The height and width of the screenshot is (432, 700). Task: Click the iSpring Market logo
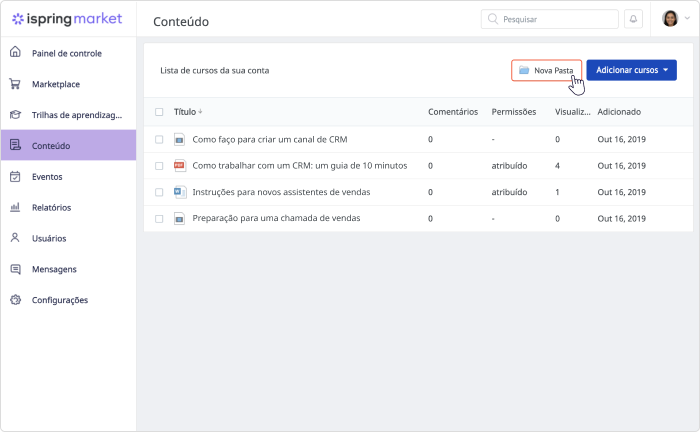(67, 19)
